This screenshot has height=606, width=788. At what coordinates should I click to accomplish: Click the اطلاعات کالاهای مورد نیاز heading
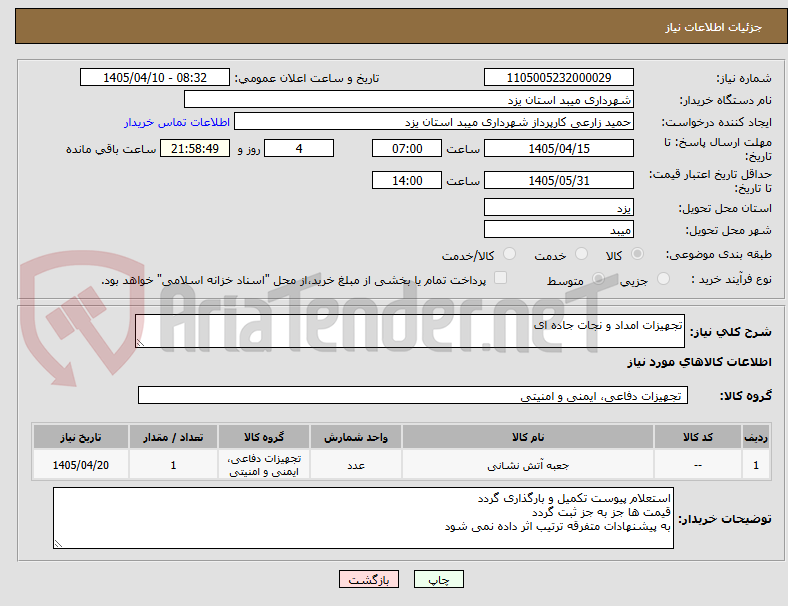699,362
